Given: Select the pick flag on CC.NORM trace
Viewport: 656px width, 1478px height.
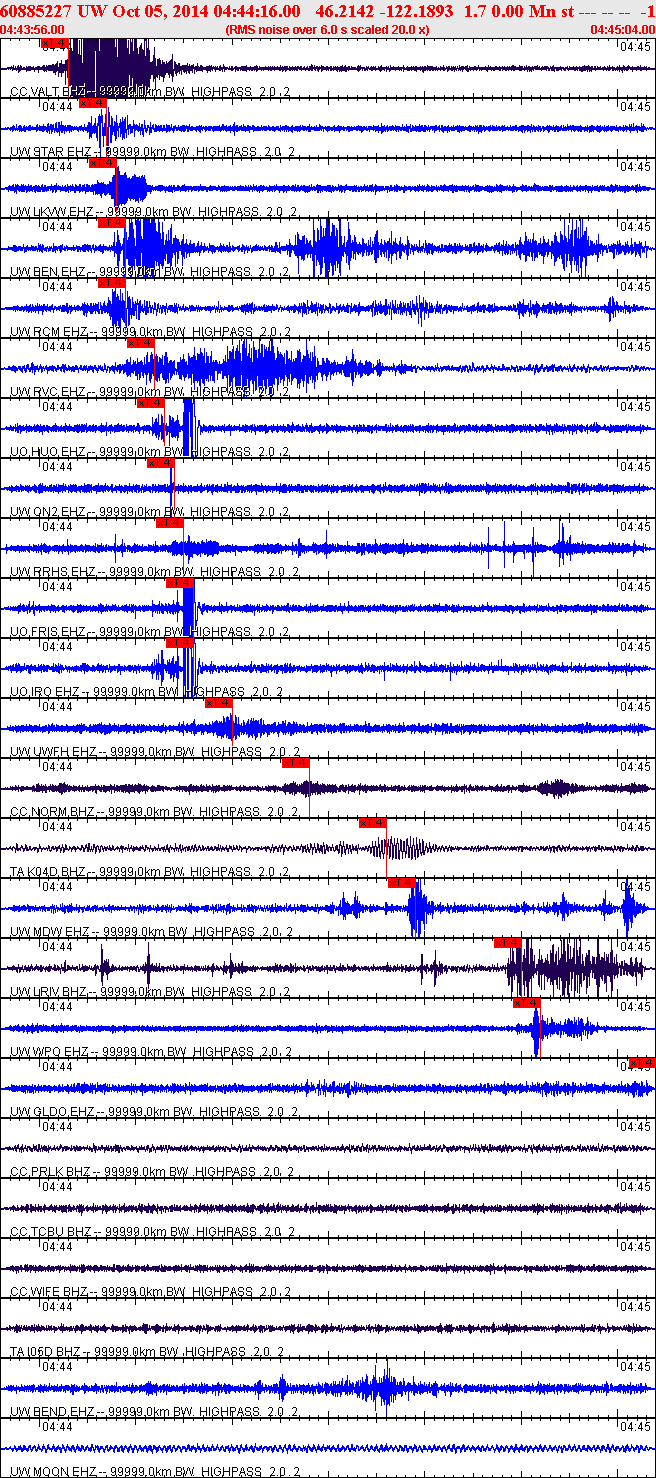Looking at the screenshot, I should pos(296,763).
